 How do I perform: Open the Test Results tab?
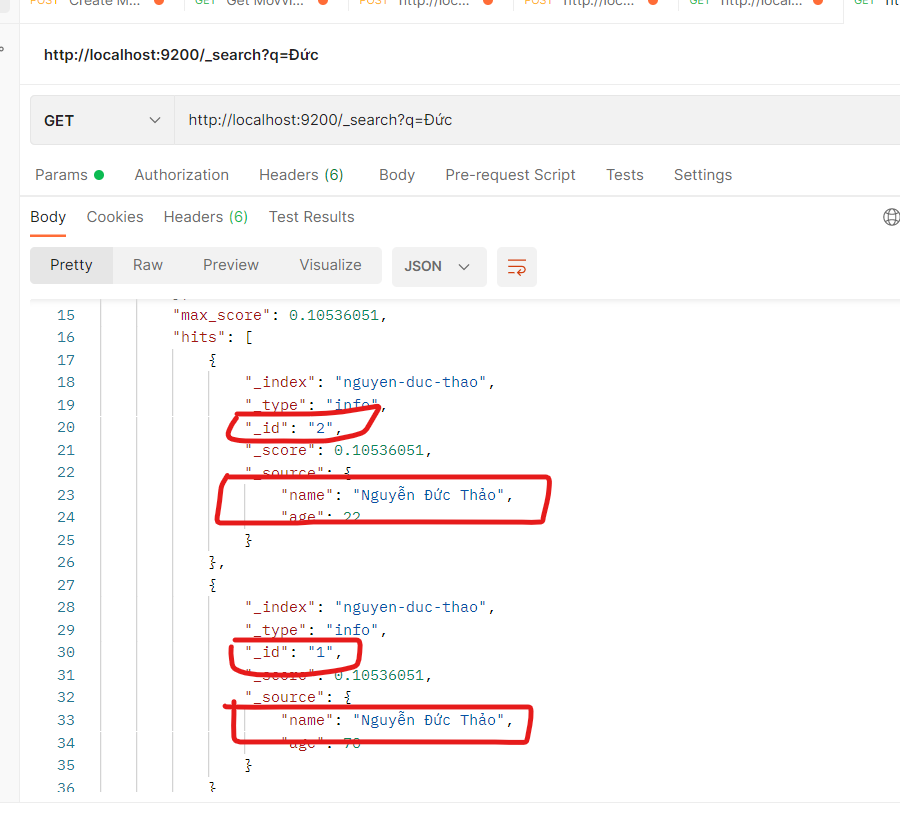point(312,217)
